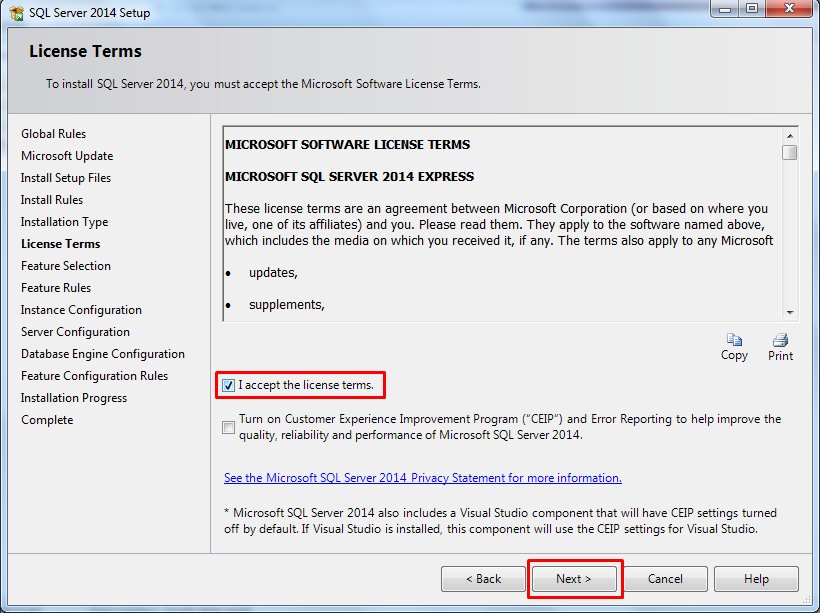
Task: Select Database Engine Configuration step
Action: (103, 354)
